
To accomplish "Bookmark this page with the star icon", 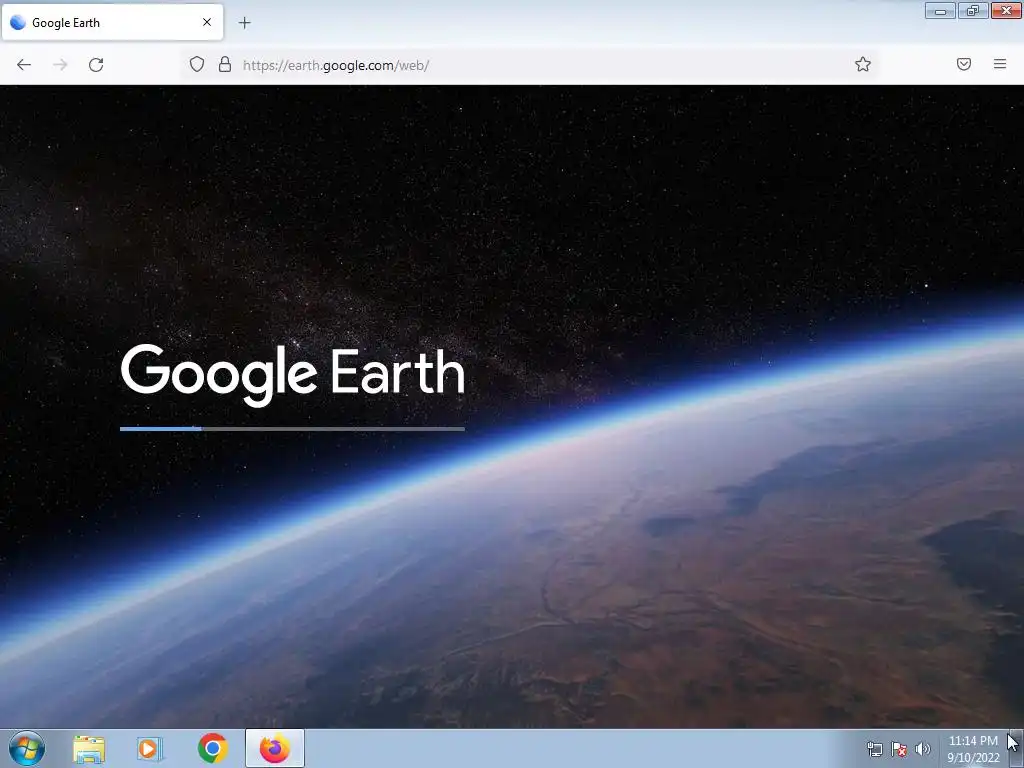I will click(x=863, y=64).
